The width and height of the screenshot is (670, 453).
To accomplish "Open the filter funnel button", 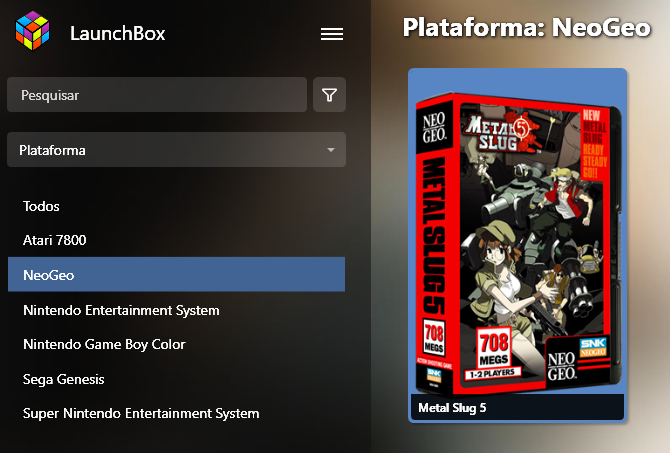I will point(329,95).
